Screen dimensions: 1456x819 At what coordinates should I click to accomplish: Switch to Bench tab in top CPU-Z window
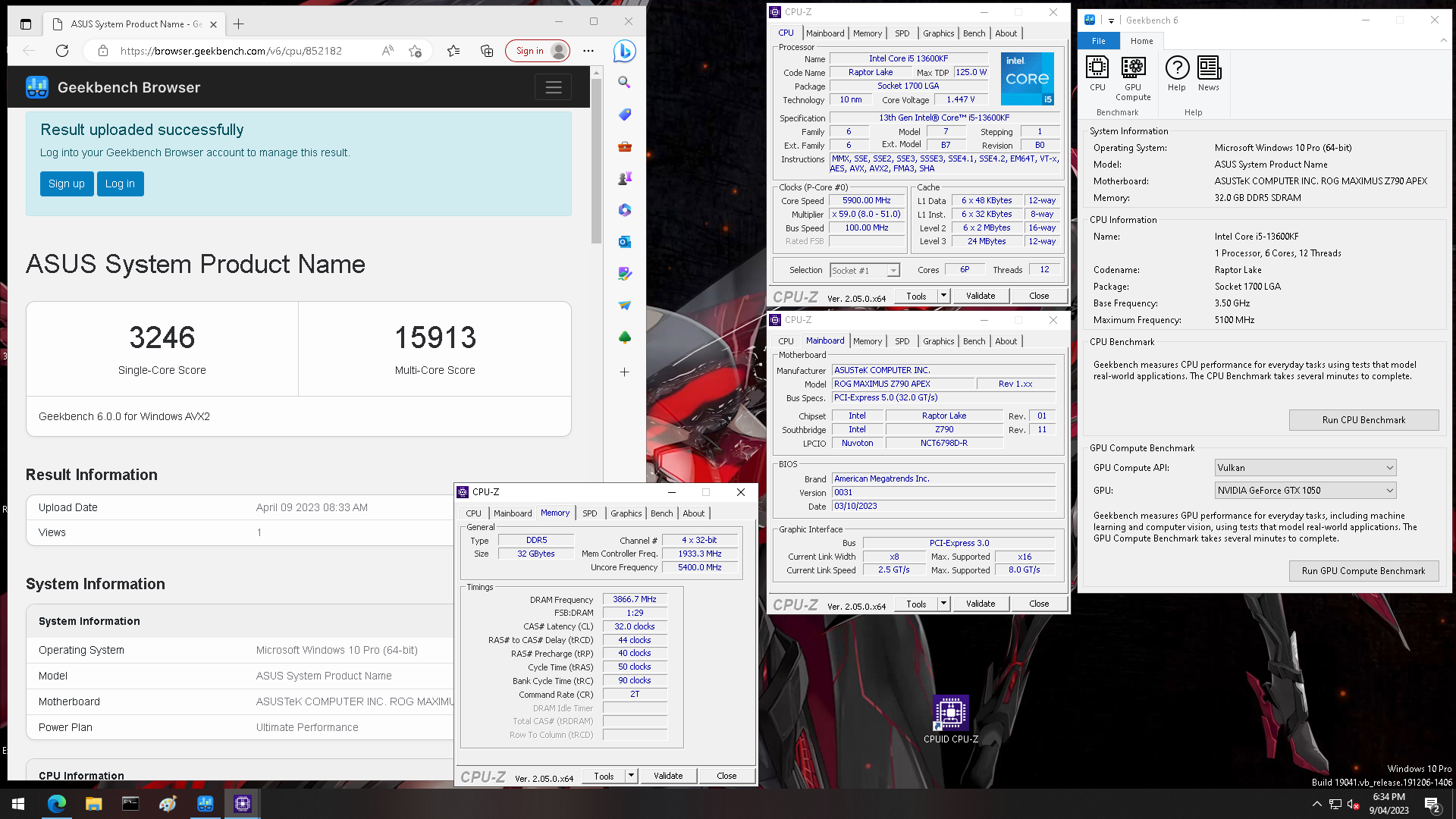click(974, 33)
